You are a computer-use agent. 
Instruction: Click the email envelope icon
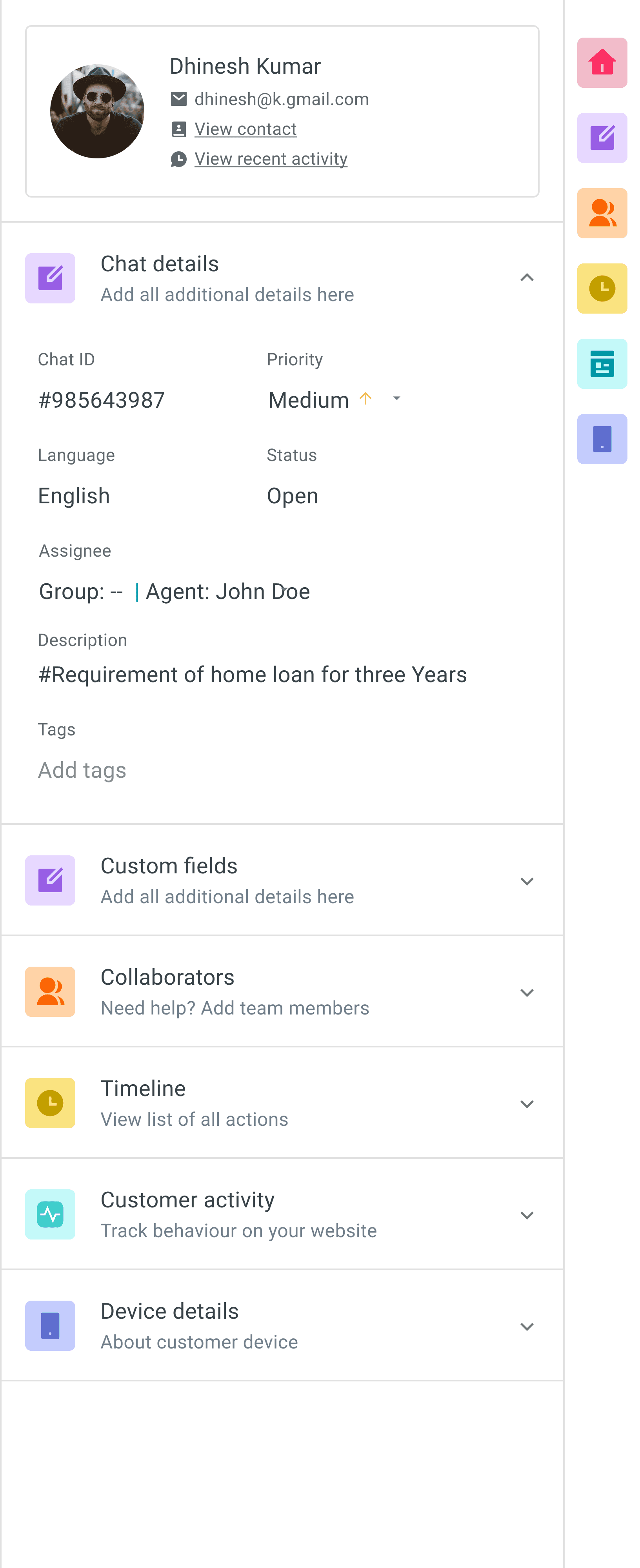point(178,99)
